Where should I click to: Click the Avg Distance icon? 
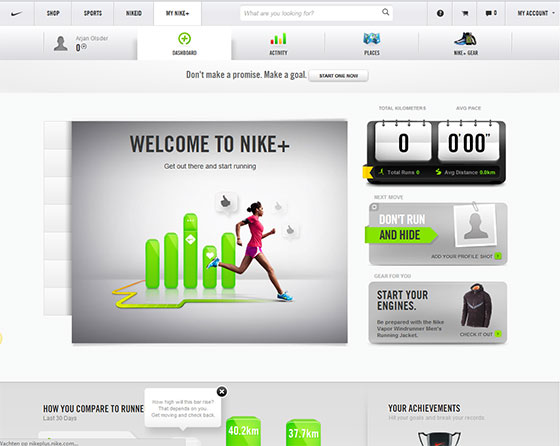438,172
